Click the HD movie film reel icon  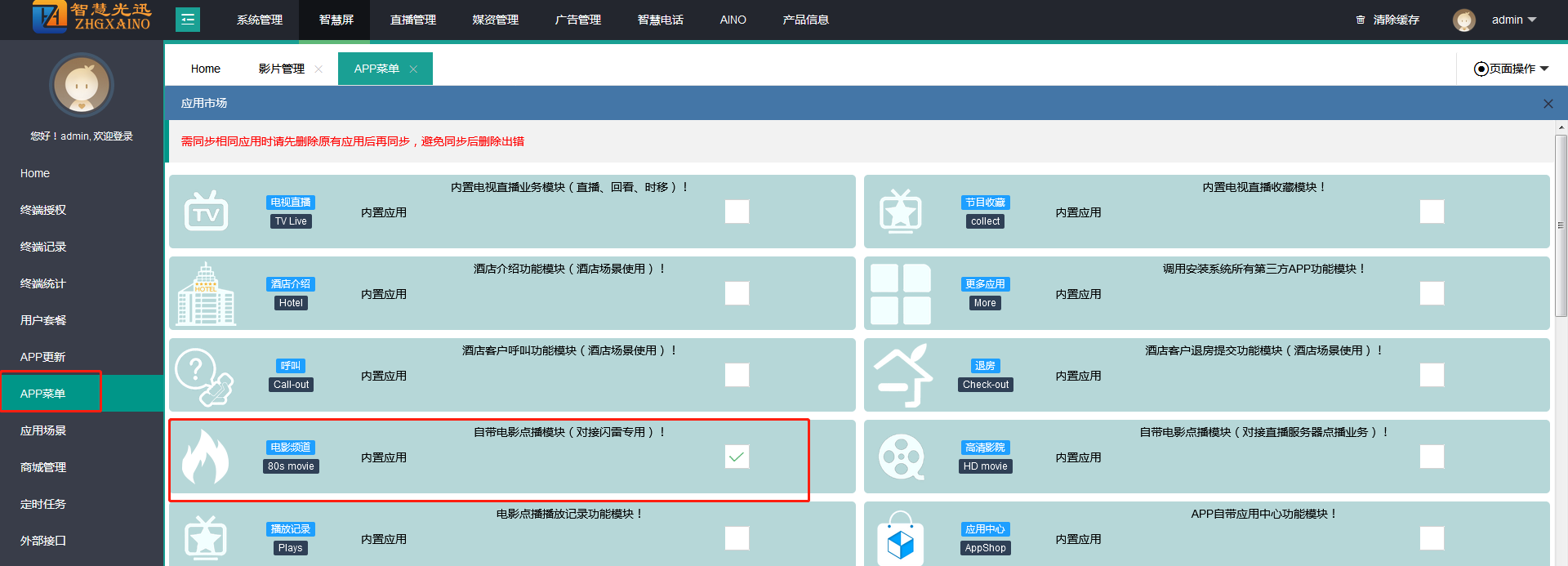pos(901,457)
